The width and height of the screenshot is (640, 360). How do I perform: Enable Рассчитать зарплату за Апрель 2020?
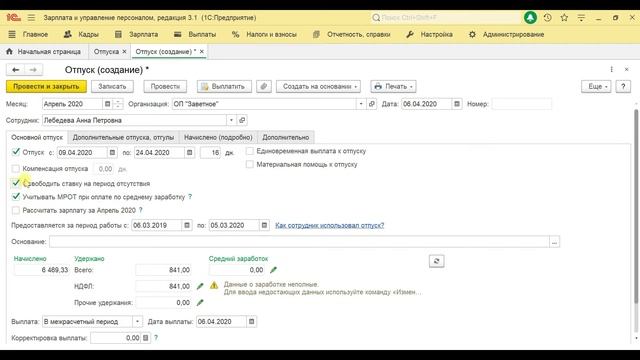point(16,210)
